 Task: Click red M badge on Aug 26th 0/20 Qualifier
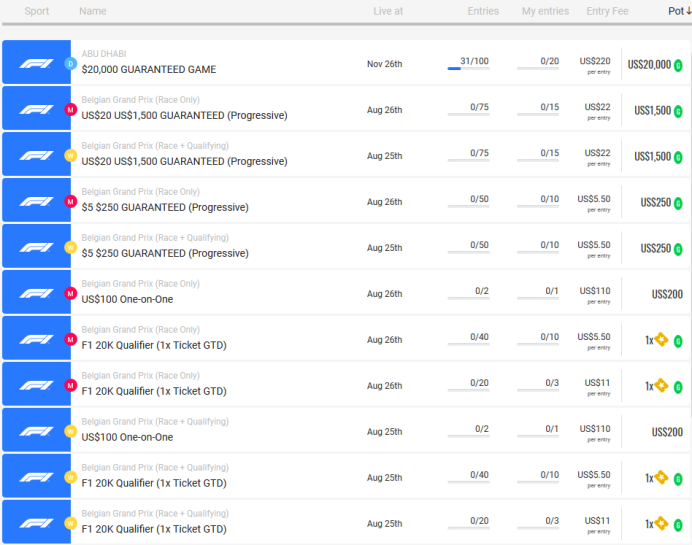71,385
